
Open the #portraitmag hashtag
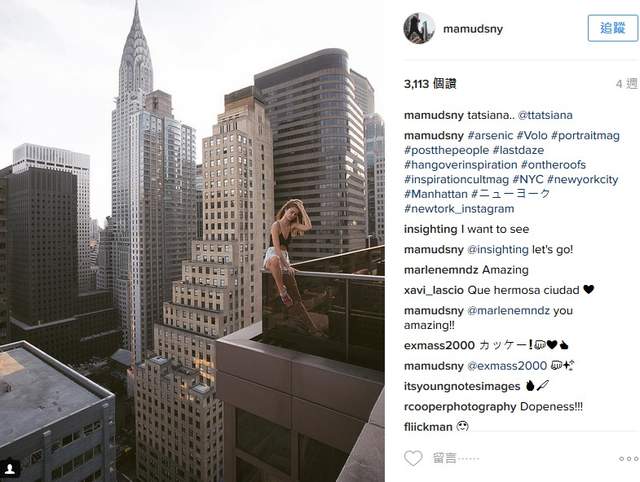pyautogui.click(x=585, y=135)
